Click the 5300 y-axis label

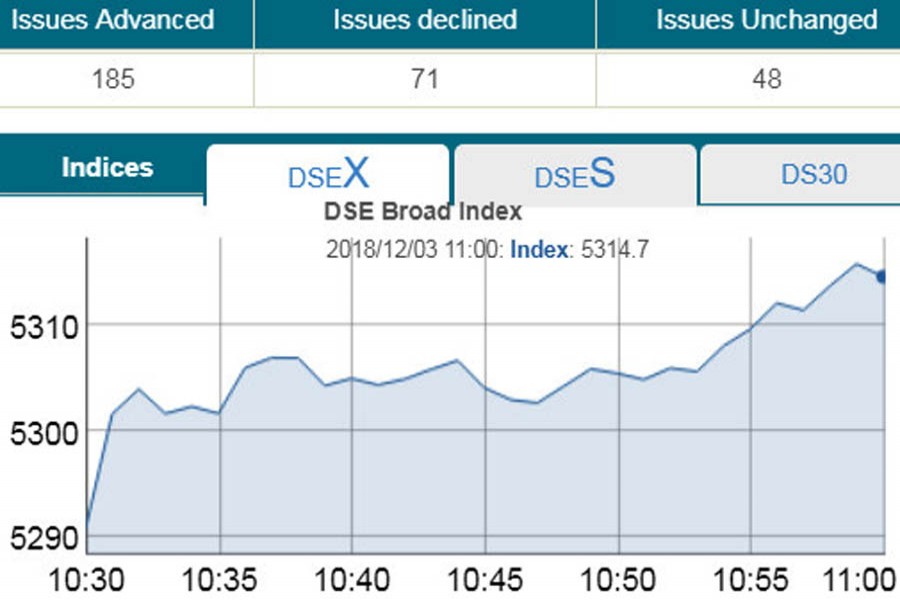[37, 433]
